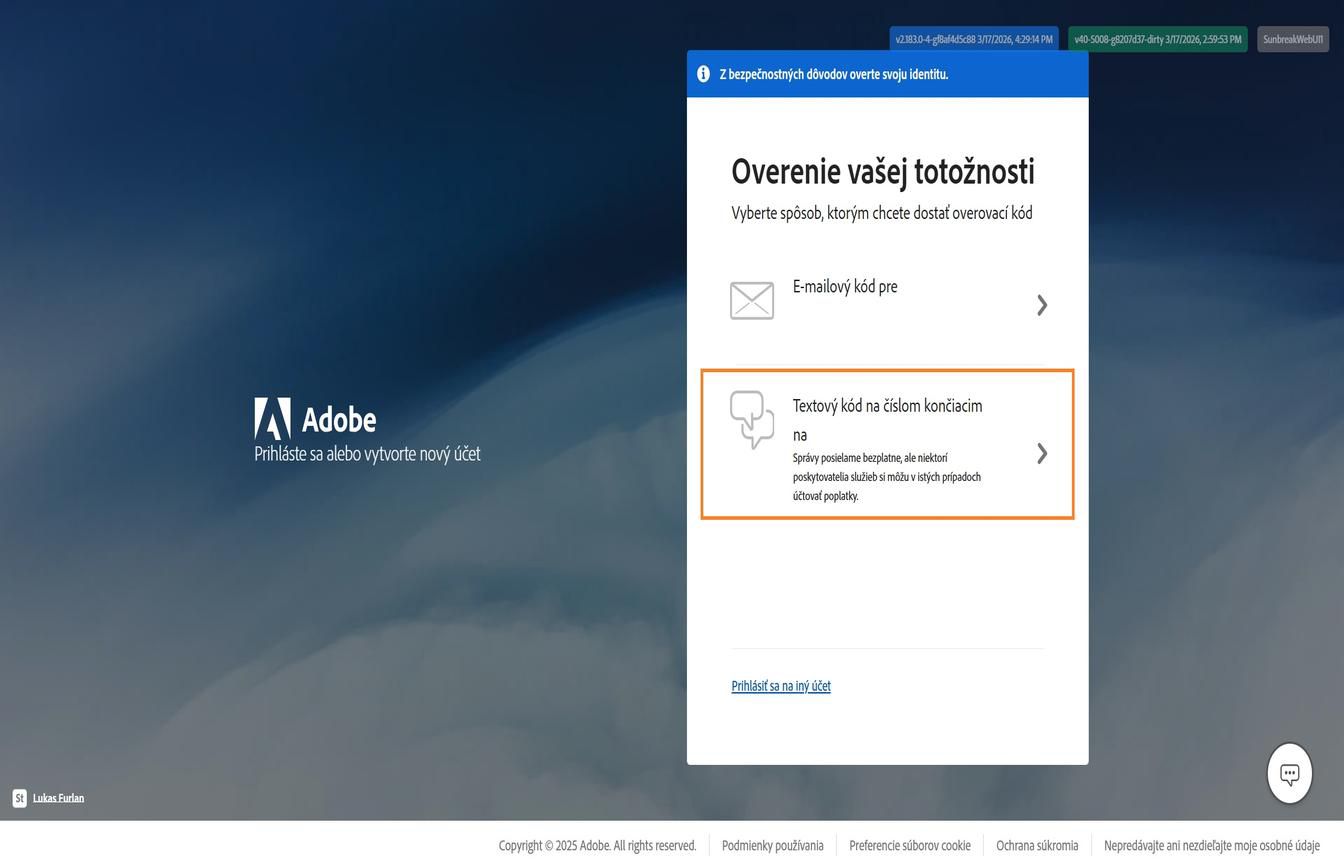The width and height of the screenshot is (1344, 868).
Task: Open Prihlásiť sa na iný účet
Action: pyautogui.click(x=781, y=686)
